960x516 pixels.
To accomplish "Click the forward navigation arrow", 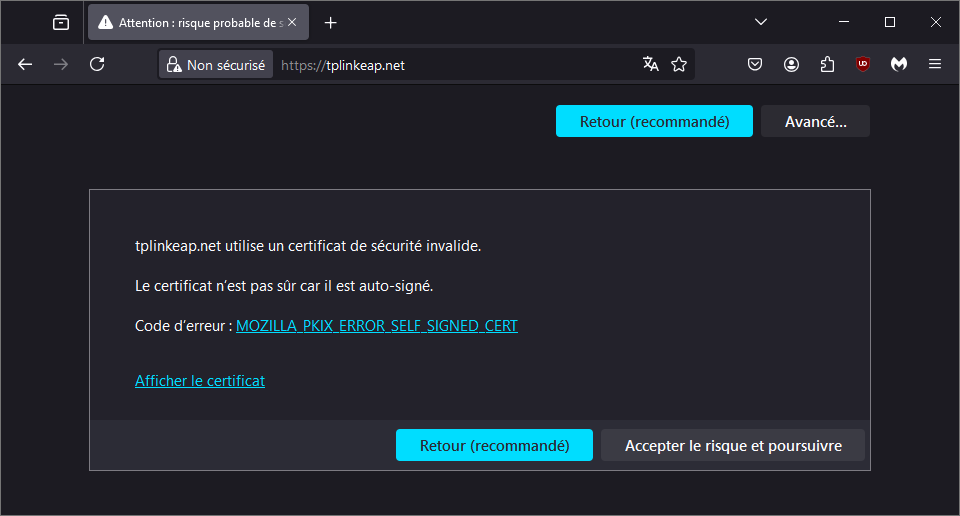I will (61, 64).
